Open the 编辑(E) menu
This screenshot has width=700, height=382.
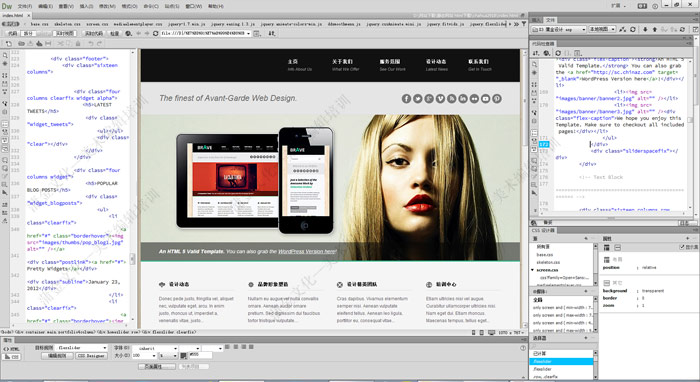pyautogui.click(x=46, y=6)
